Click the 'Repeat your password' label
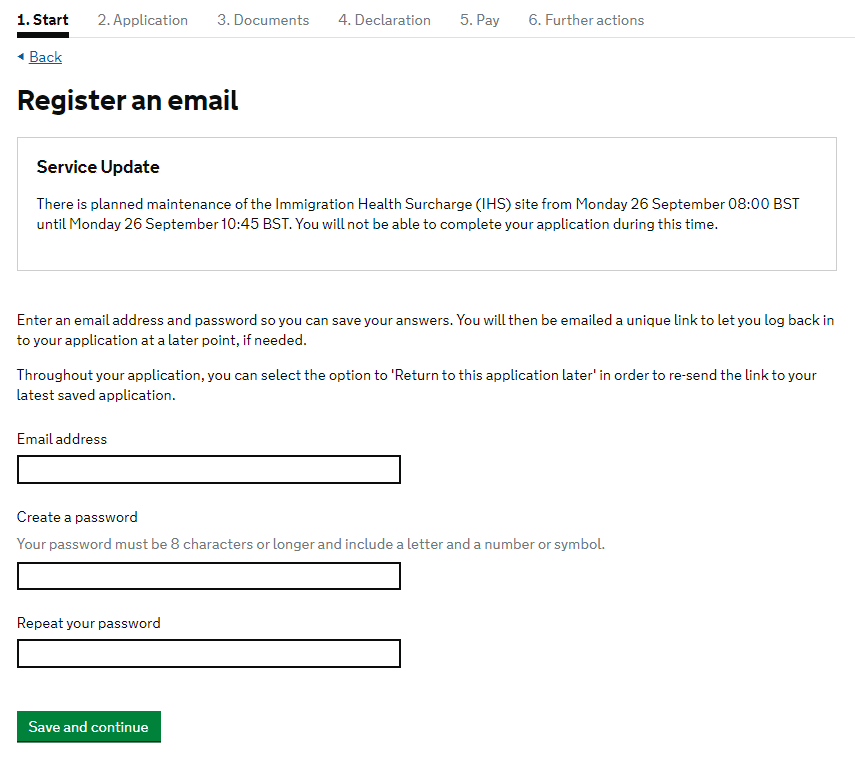 tap(88, 623)
